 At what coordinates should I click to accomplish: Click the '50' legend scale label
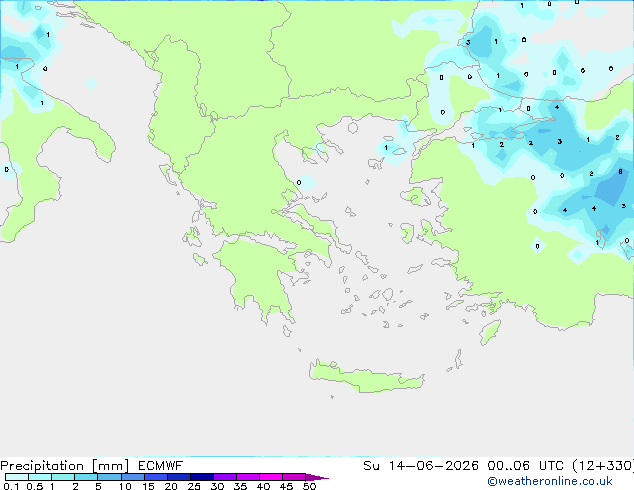pos(309,486)
